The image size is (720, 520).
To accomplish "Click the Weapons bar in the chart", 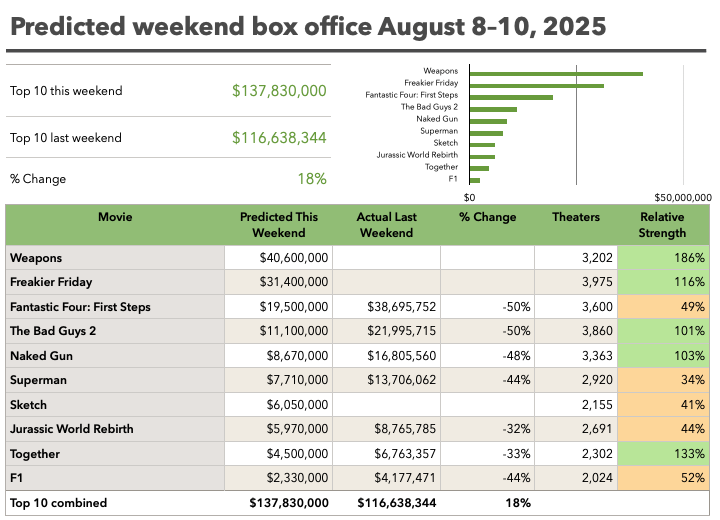I will (555, 73).
